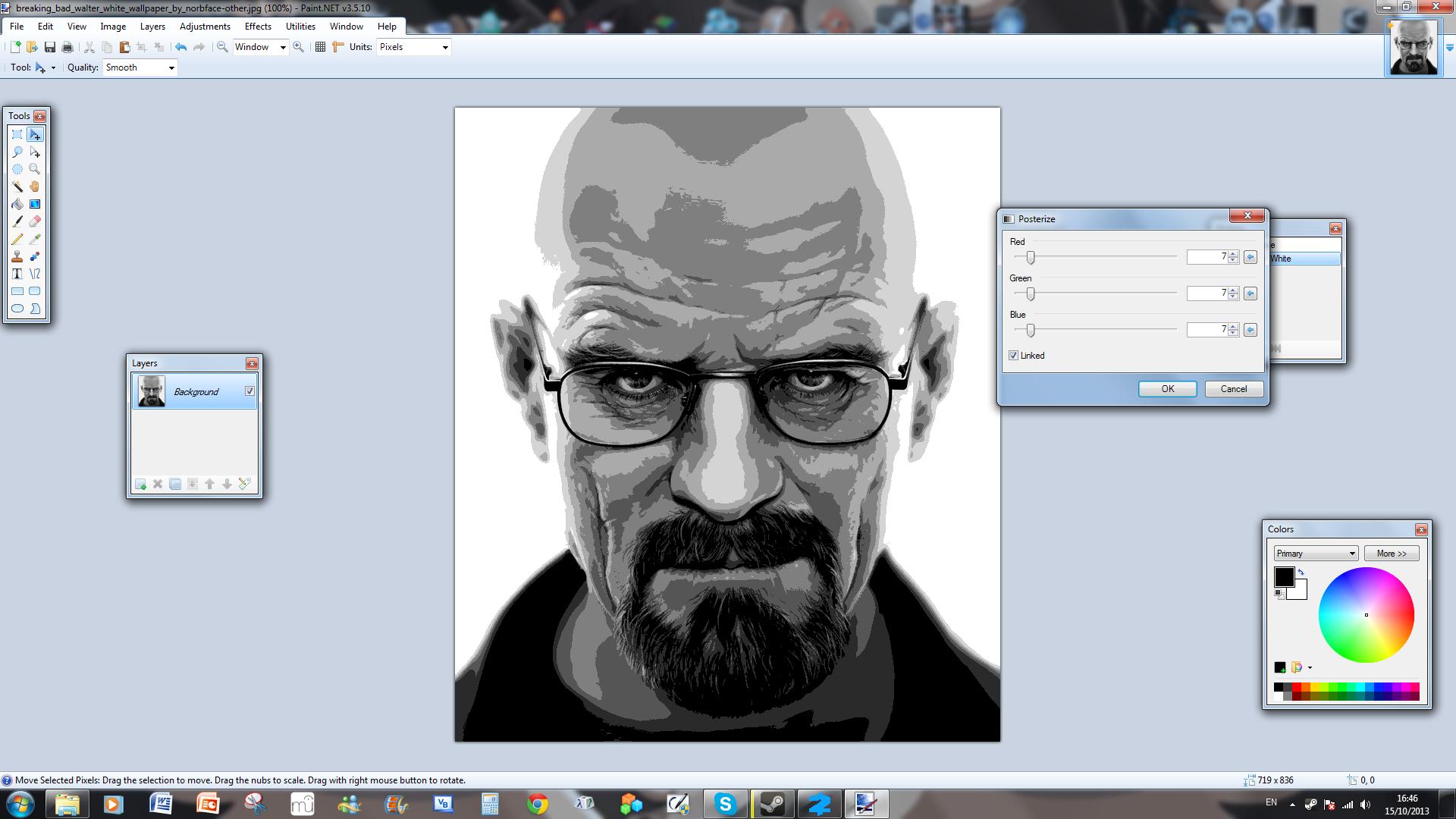Select the Rectangle Select tool
Screen dimensions: 1456x819
pyautogui.click(x=17, y=134)
